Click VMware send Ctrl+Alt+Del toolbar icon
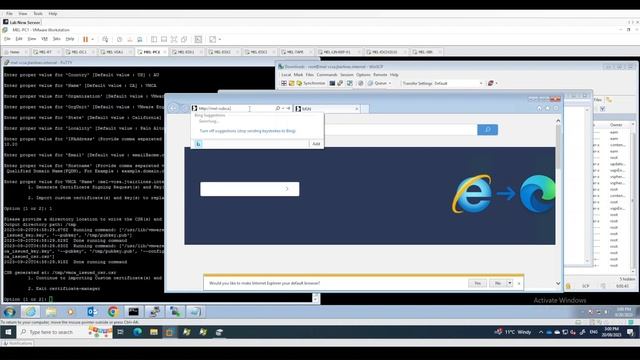The height and width of the screenshot is (360, 640). point(105,39)
